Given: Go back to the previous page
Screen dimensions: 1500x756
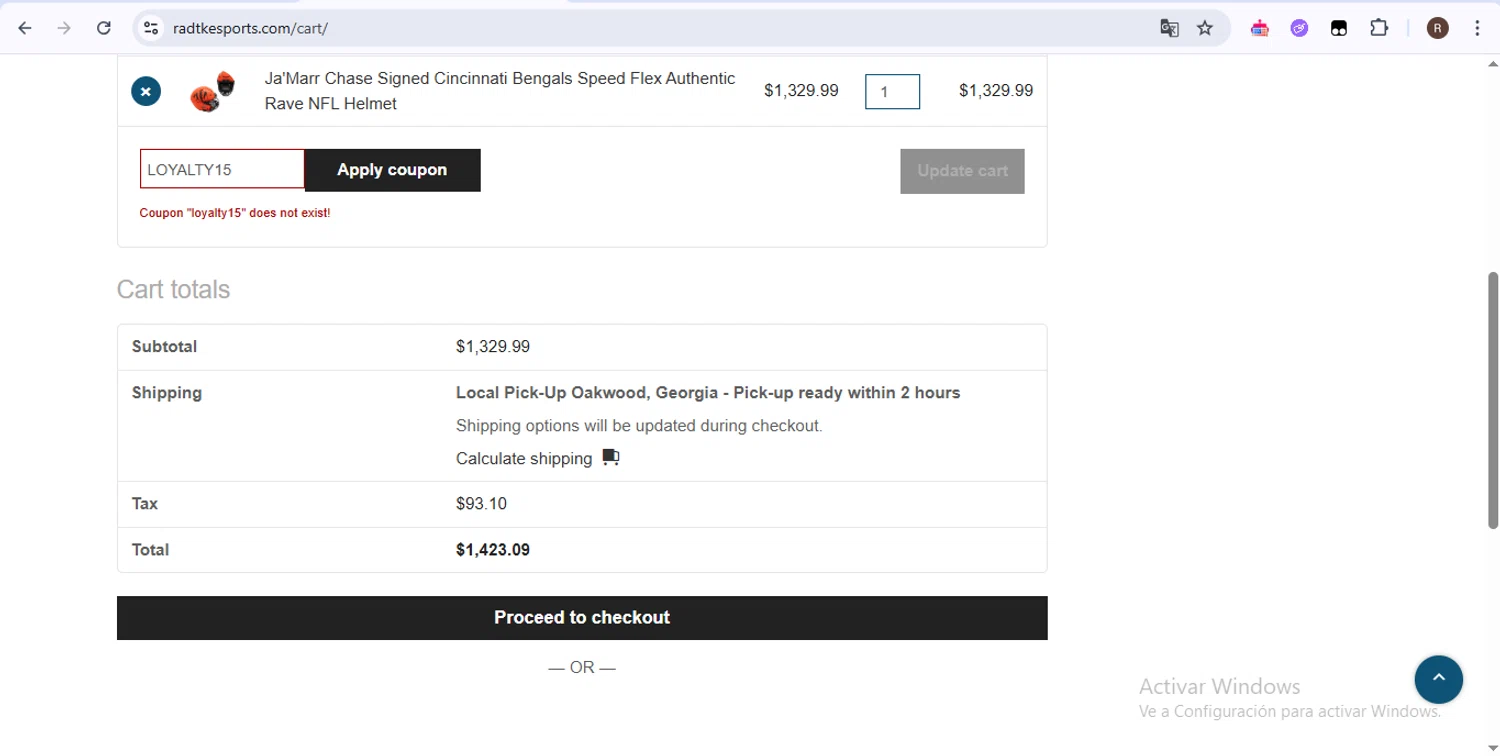Looking at the screenshot, I should point(25,28).
